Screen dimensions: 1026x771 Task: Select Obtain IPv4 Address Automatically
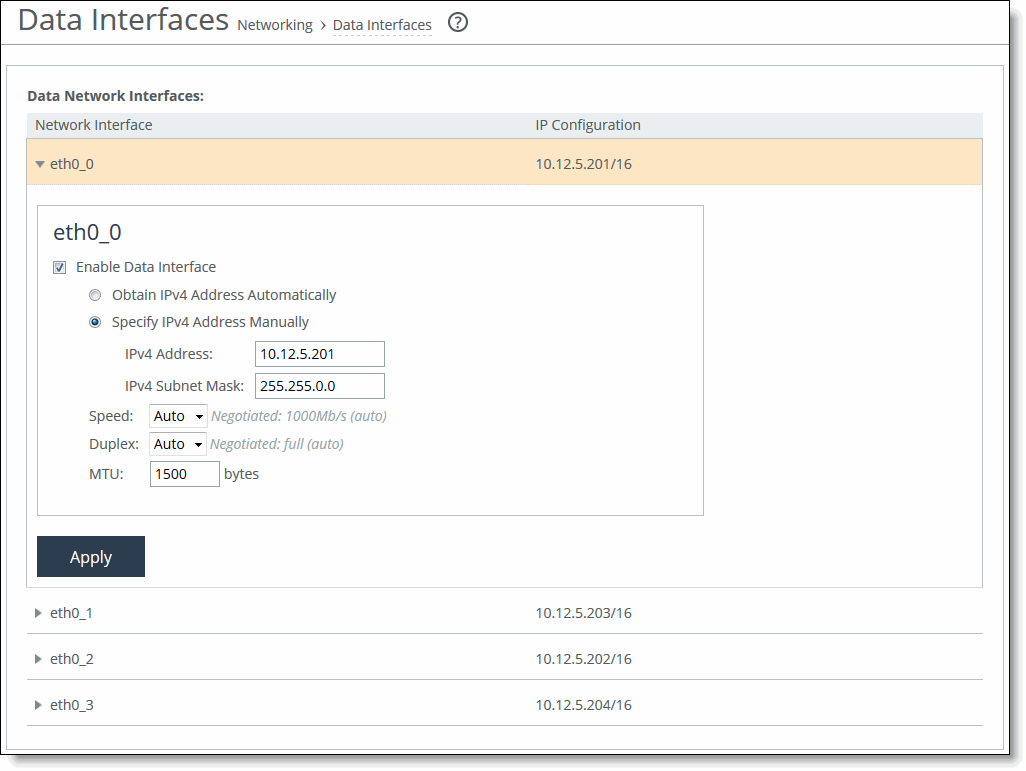pos(95,295)
